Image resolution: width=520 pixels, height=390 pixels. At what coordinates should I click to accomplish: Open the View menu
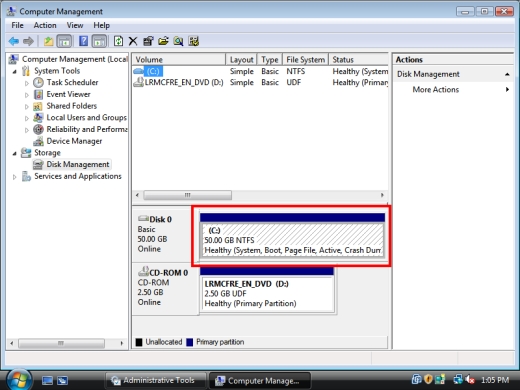[x=75, y=25]
